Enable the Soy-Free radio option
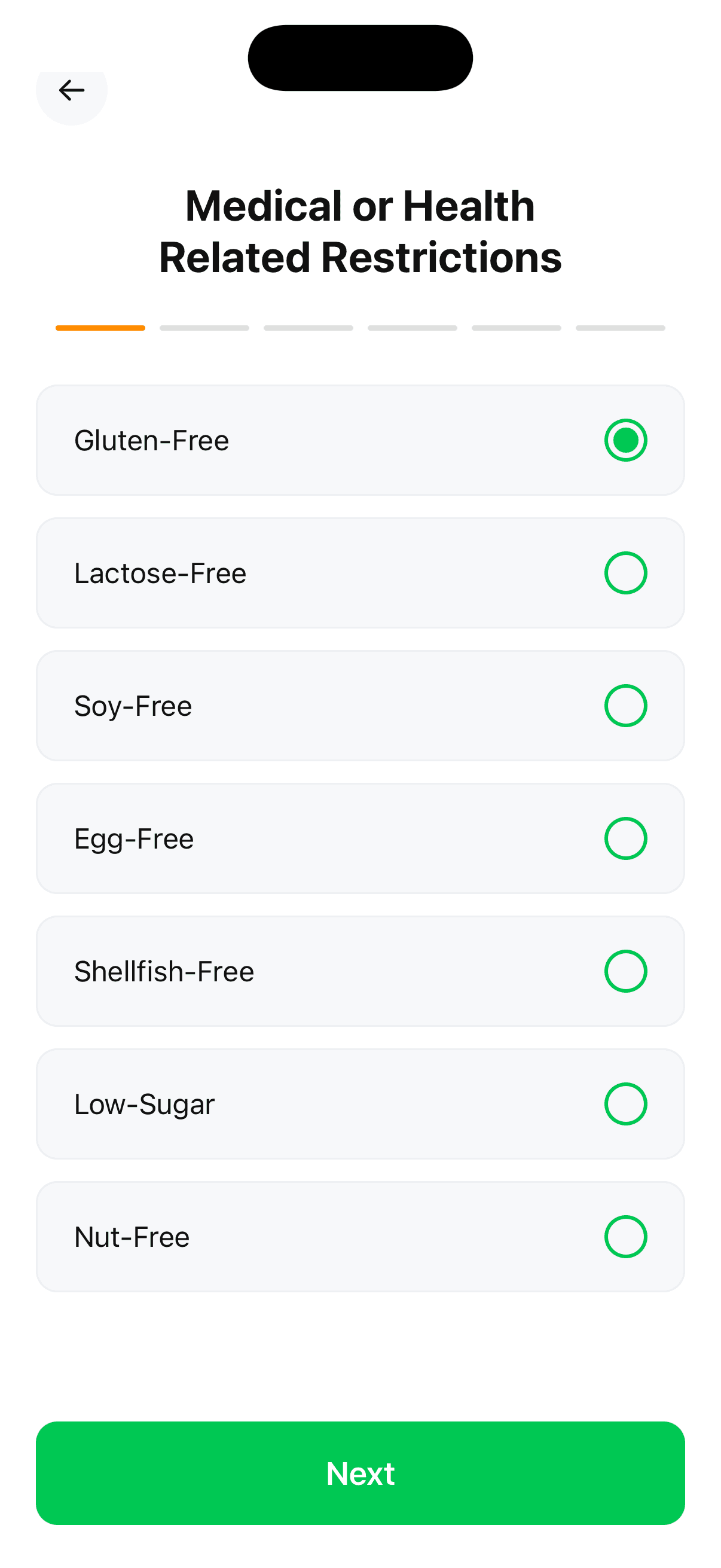 tap(625, 706)
